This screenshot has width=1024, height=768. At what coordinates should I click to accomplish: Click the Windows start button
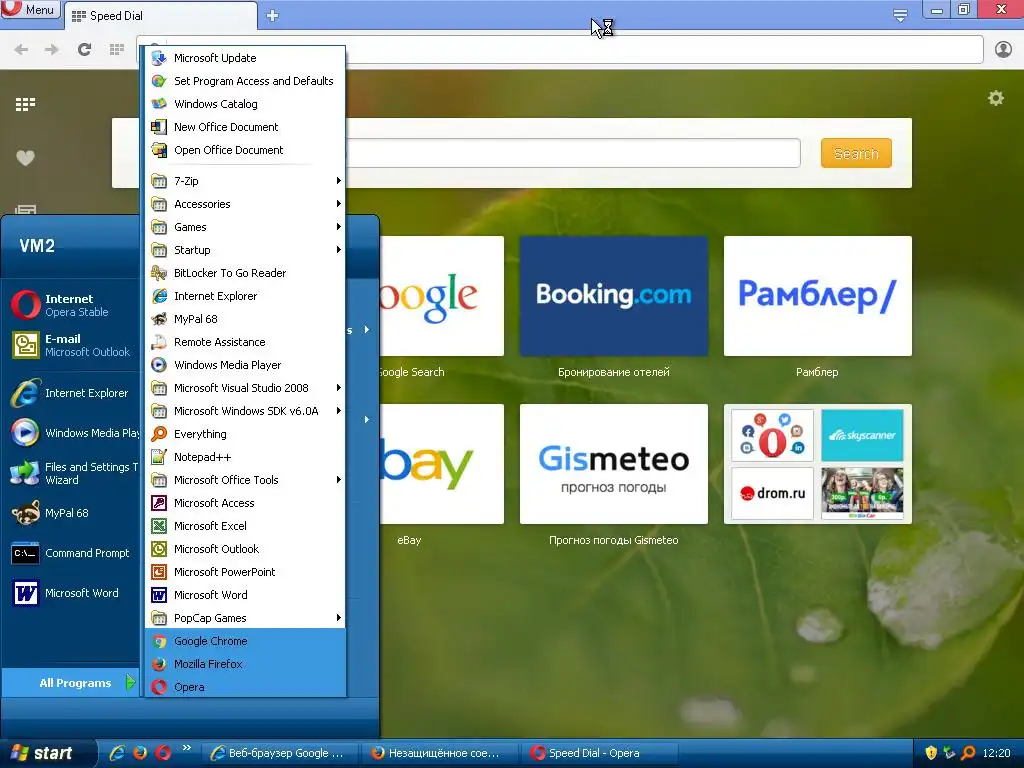pos(47,754)
